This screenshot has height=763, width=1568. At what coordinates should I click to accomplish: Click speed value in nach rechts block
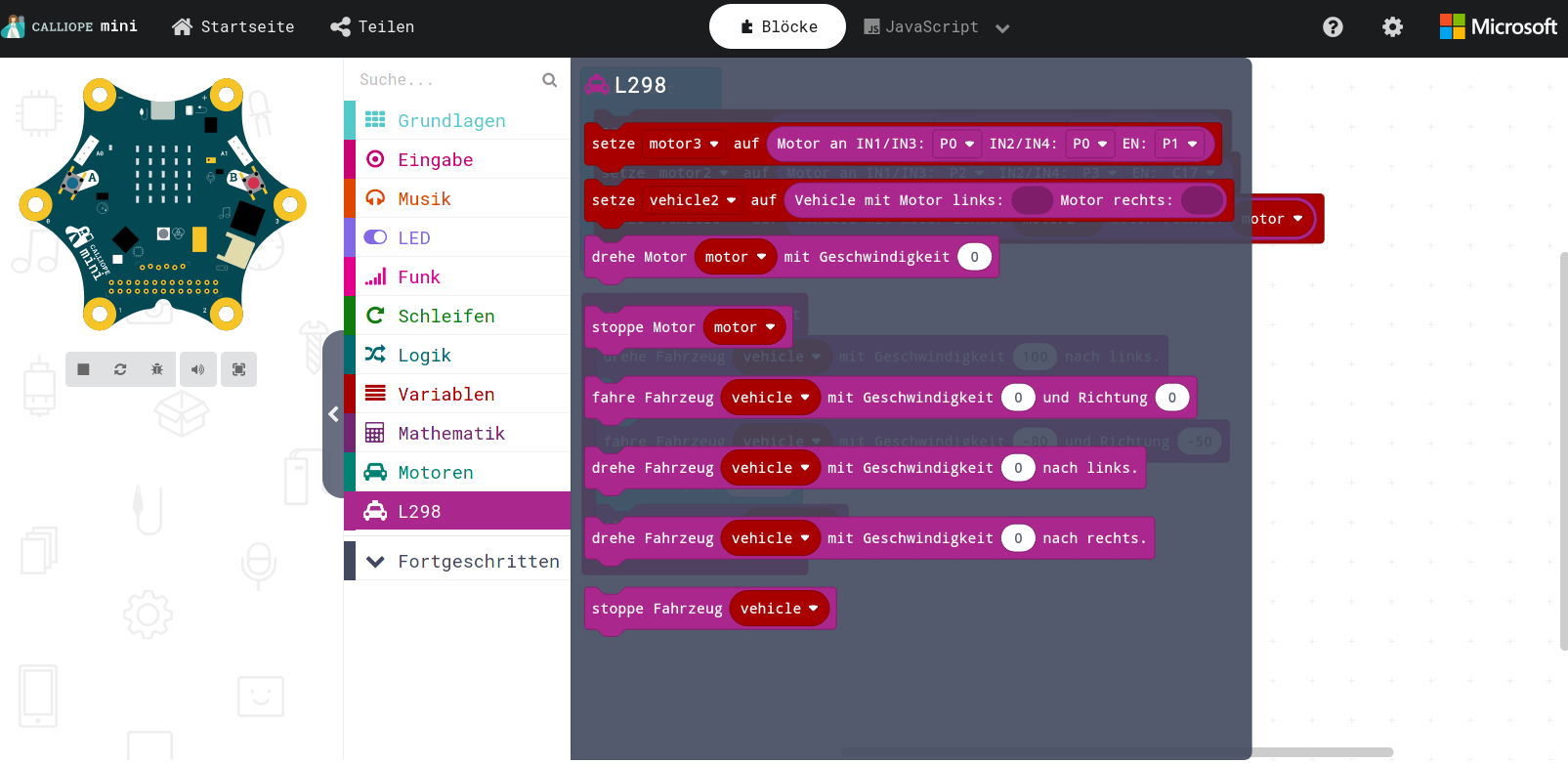(x=1018, y=538)
